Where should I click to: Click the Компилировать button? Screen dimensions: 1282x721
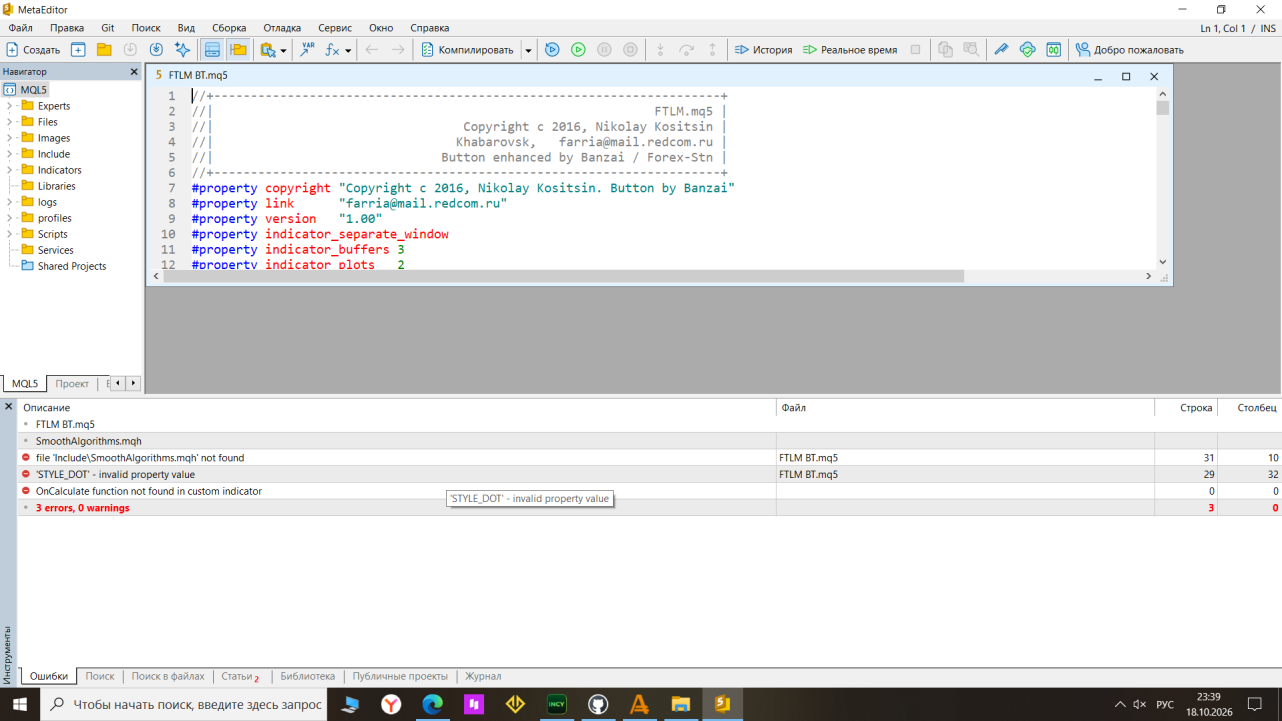467,49
